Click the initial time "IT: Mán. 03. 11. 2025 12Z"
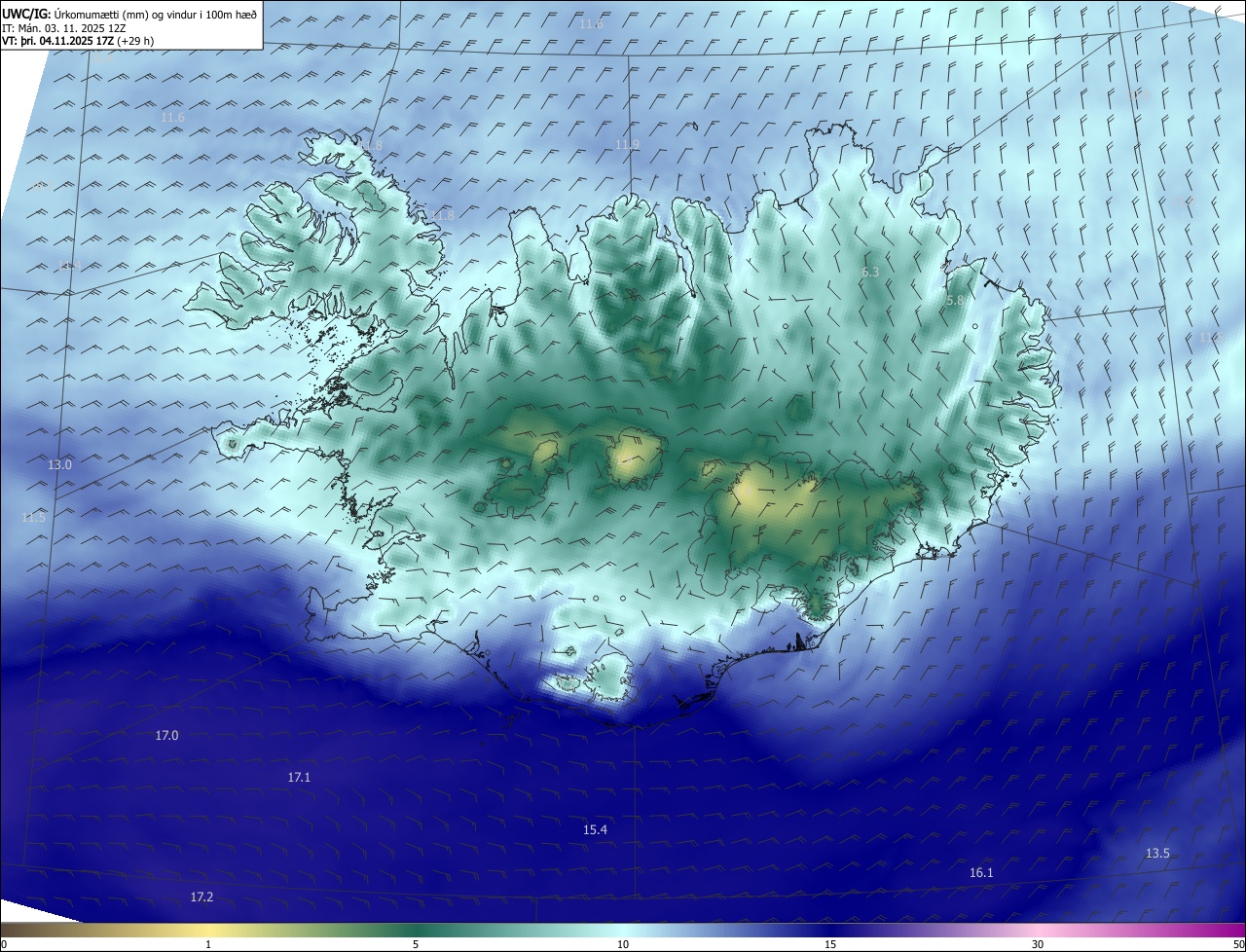This screenshot has height=952, width=1246. click(x=64, y=28)
